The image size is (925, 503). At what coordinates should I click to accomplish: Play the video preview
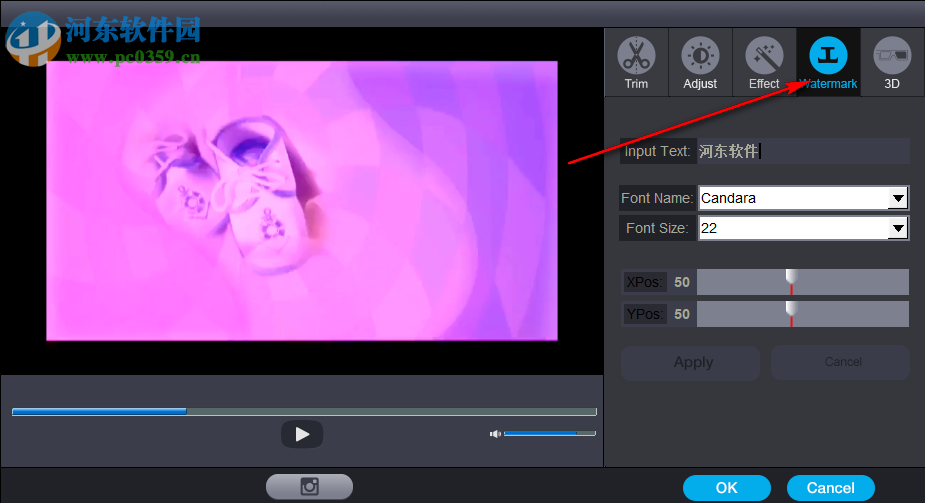click(x=302, y=434)
